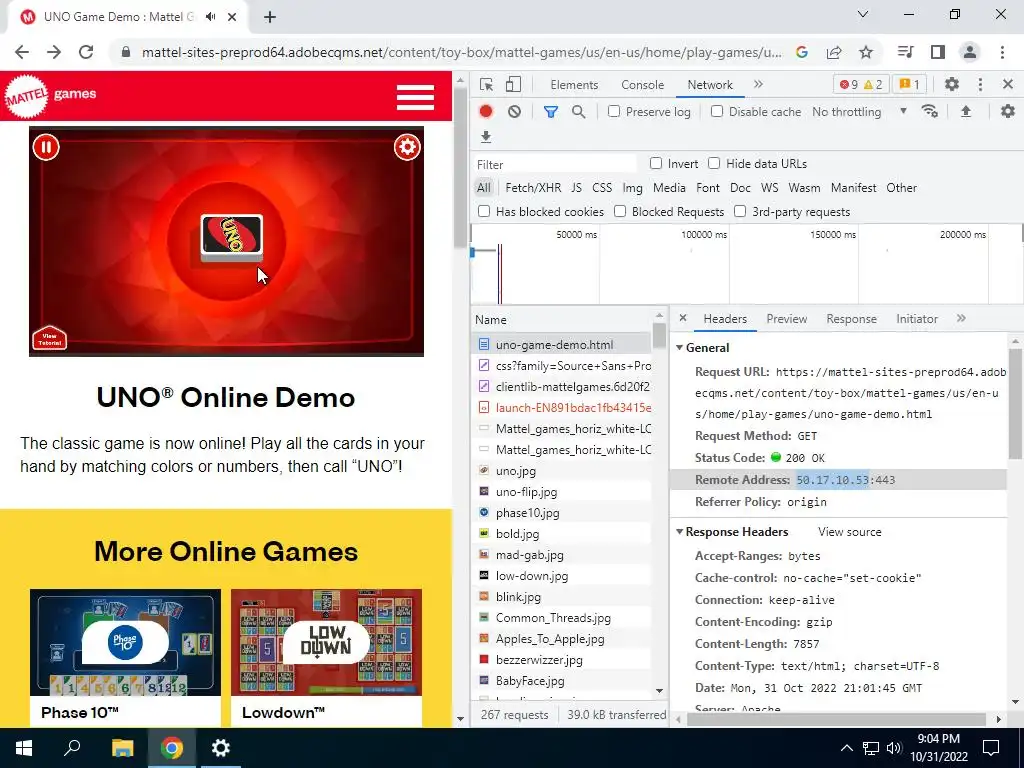This screenshot has height=768, width=1024.
Task: Click the network timeline overview
Action: pyautogui.click(x=746, y=264)
